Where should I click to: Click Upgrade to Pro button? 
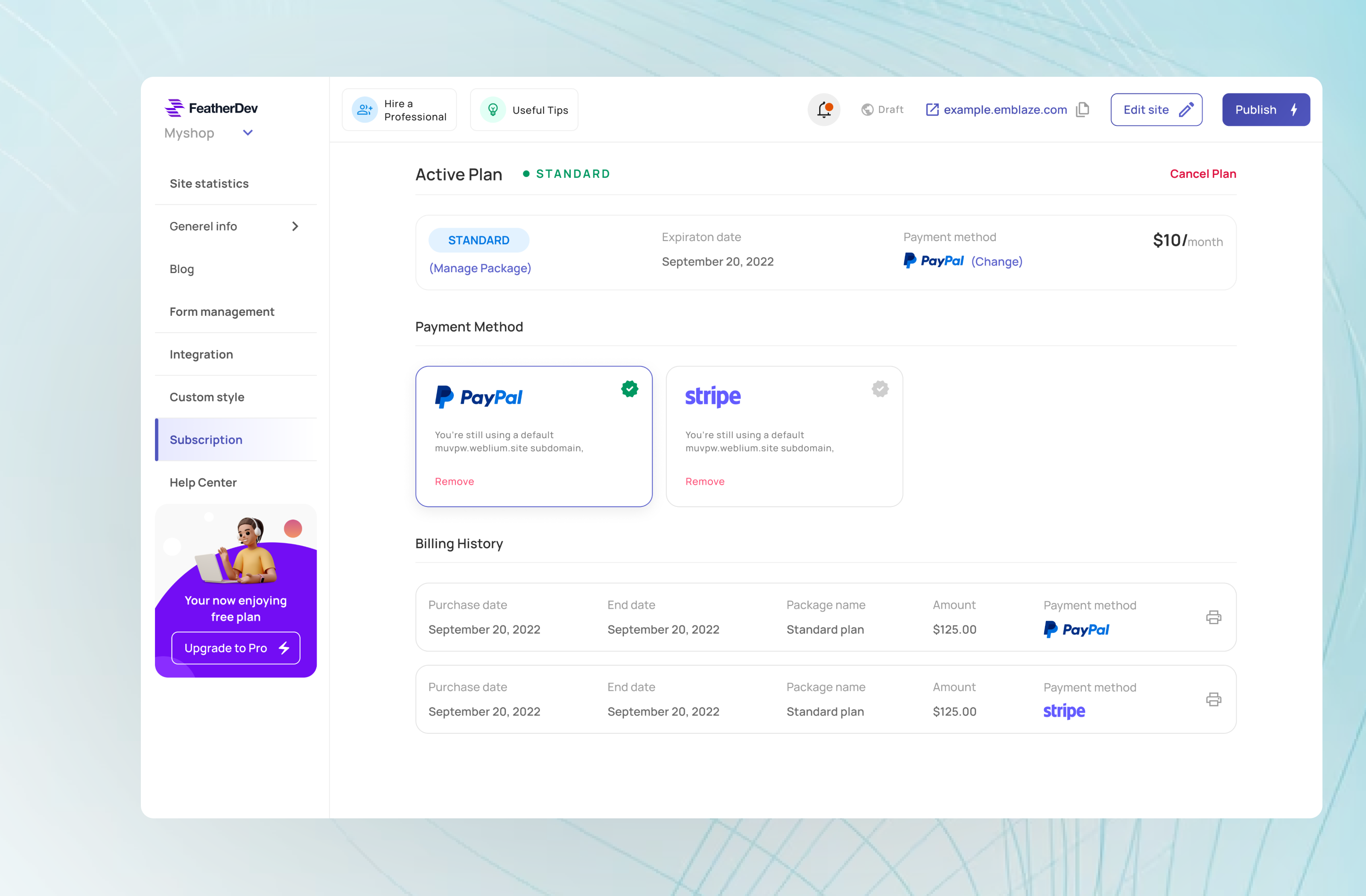click(235, 648)
